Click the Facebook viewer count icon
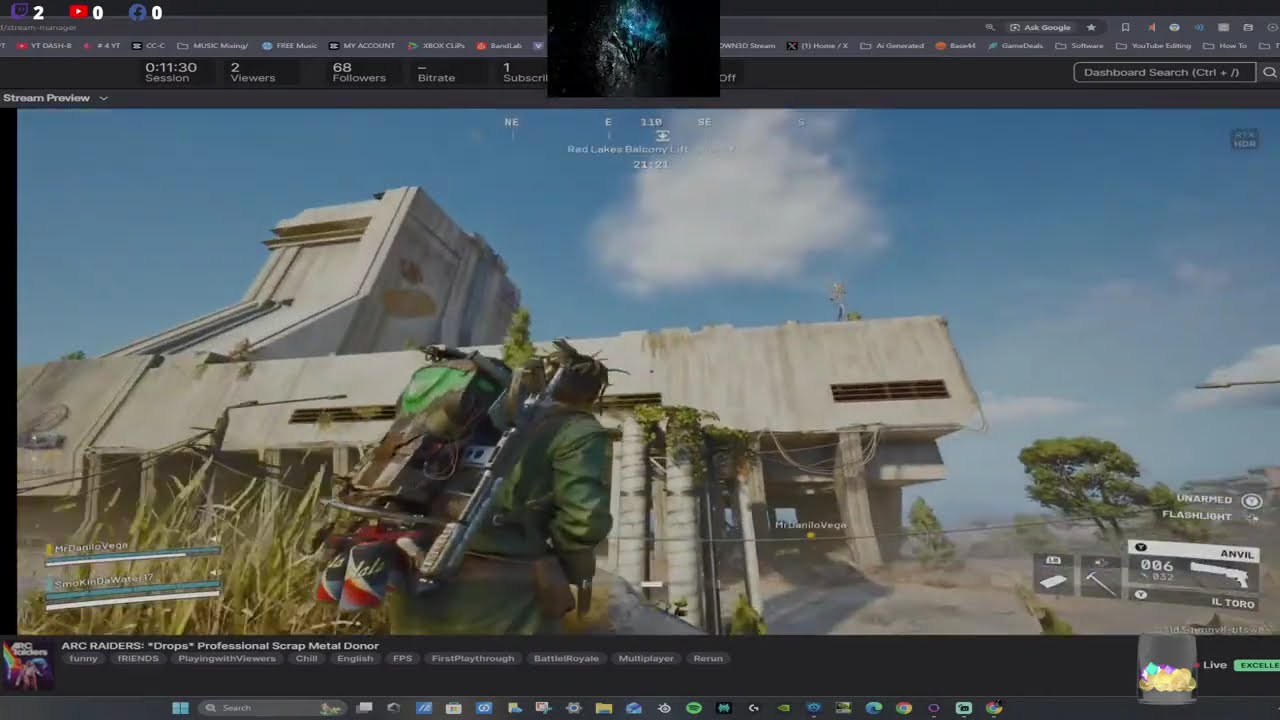The height and width of the screenshot is (720, 1280). pyautogui.click(x=138, y=13)
